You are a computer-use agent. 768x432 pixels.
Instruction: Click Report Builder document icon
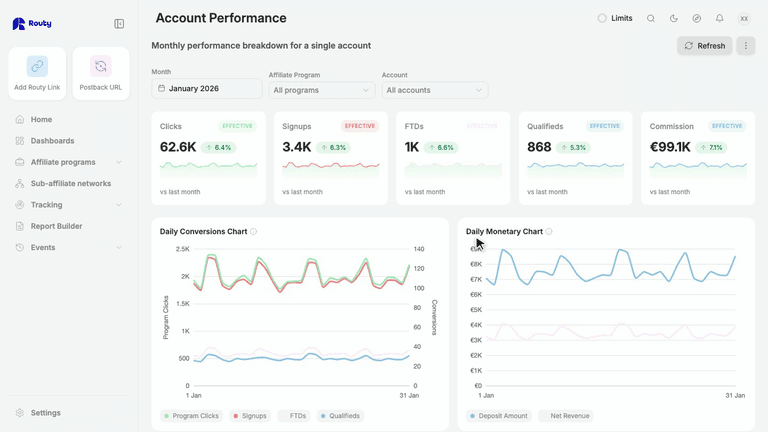click(20, 226)
